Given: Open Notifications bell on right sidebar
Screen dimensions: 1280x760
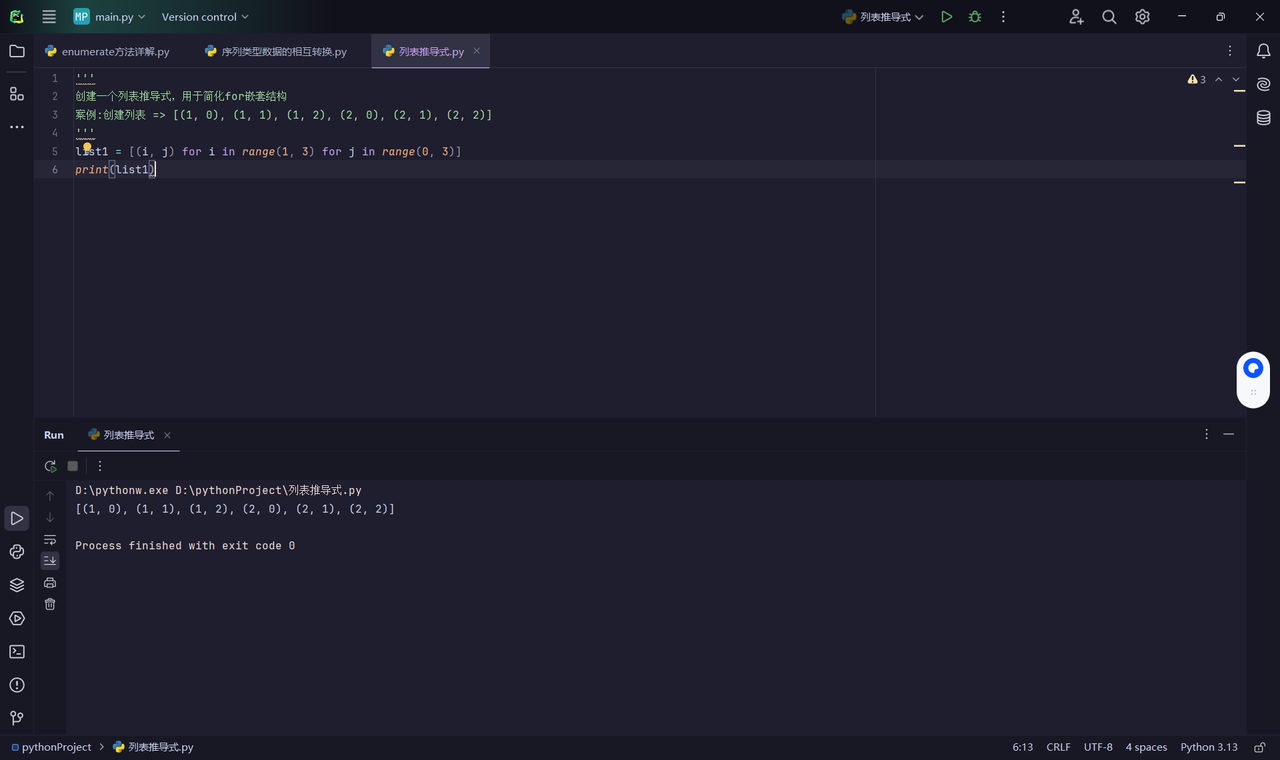Looking at the screenshot, I should point(1263,51).
